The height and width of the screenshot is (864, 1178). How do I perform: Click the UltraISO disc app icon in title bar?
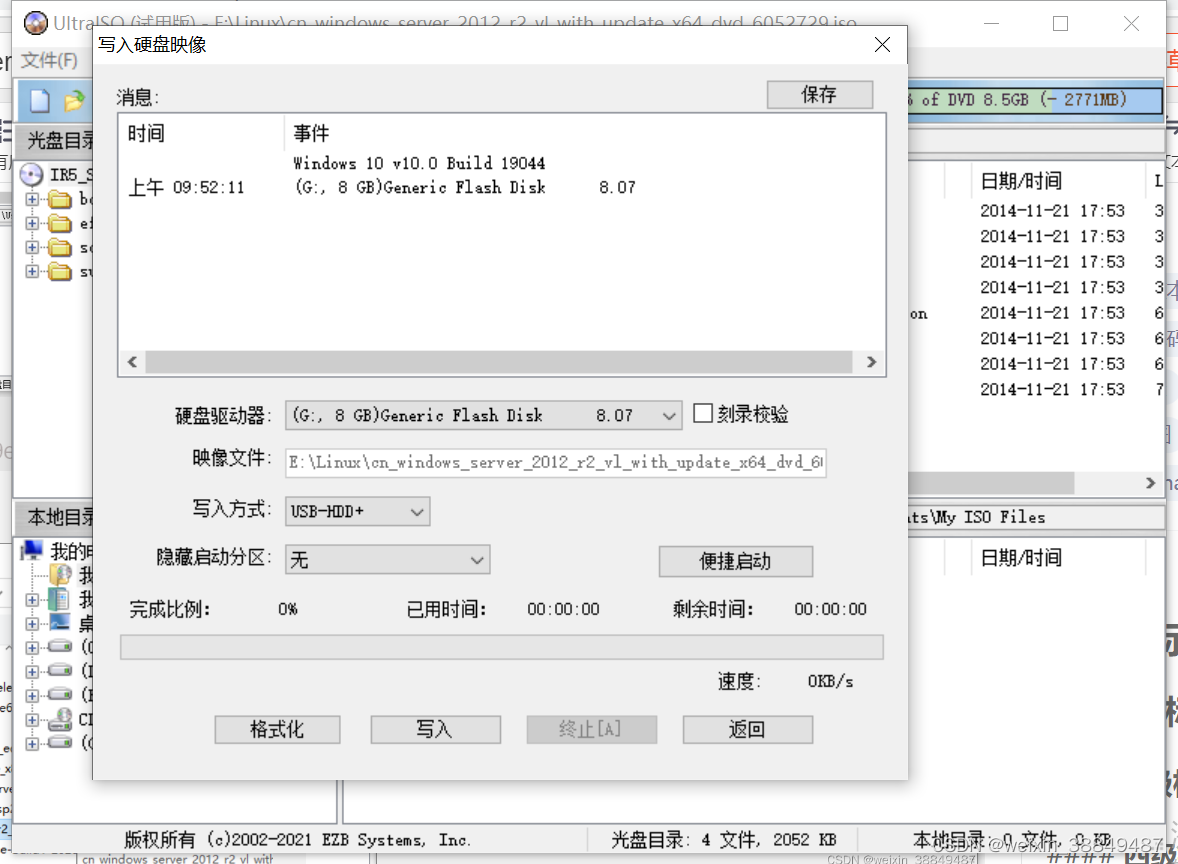pos(35,23)
